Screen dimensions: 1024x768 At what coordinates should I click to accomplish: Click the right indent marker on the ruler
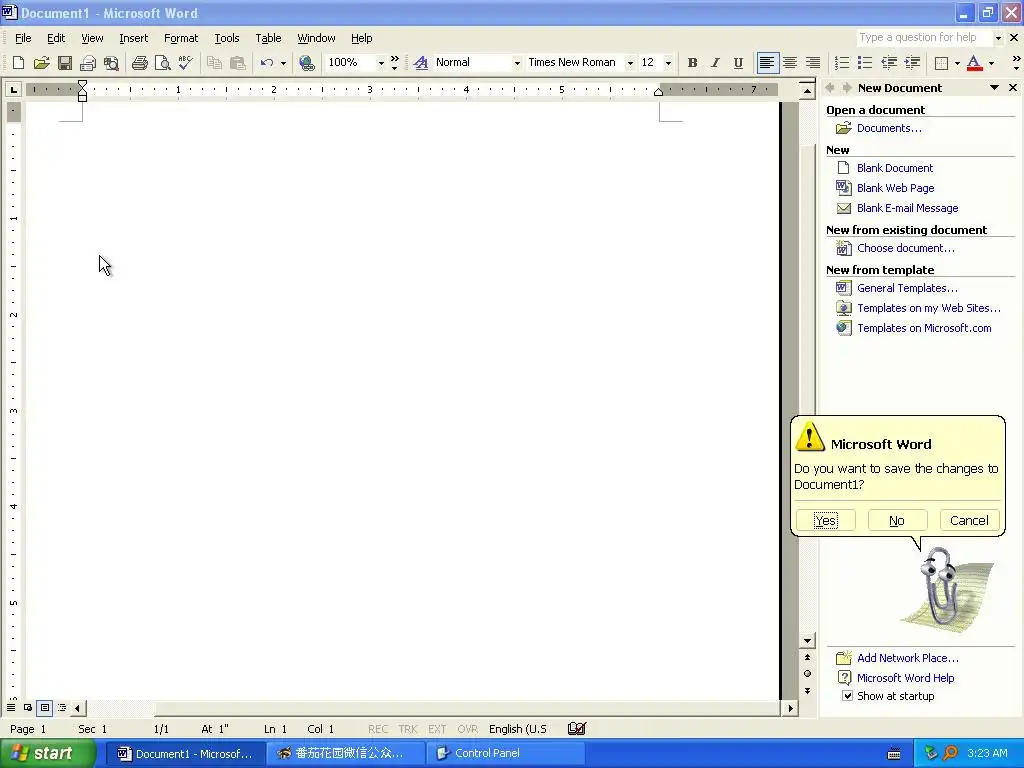point(658,91)
